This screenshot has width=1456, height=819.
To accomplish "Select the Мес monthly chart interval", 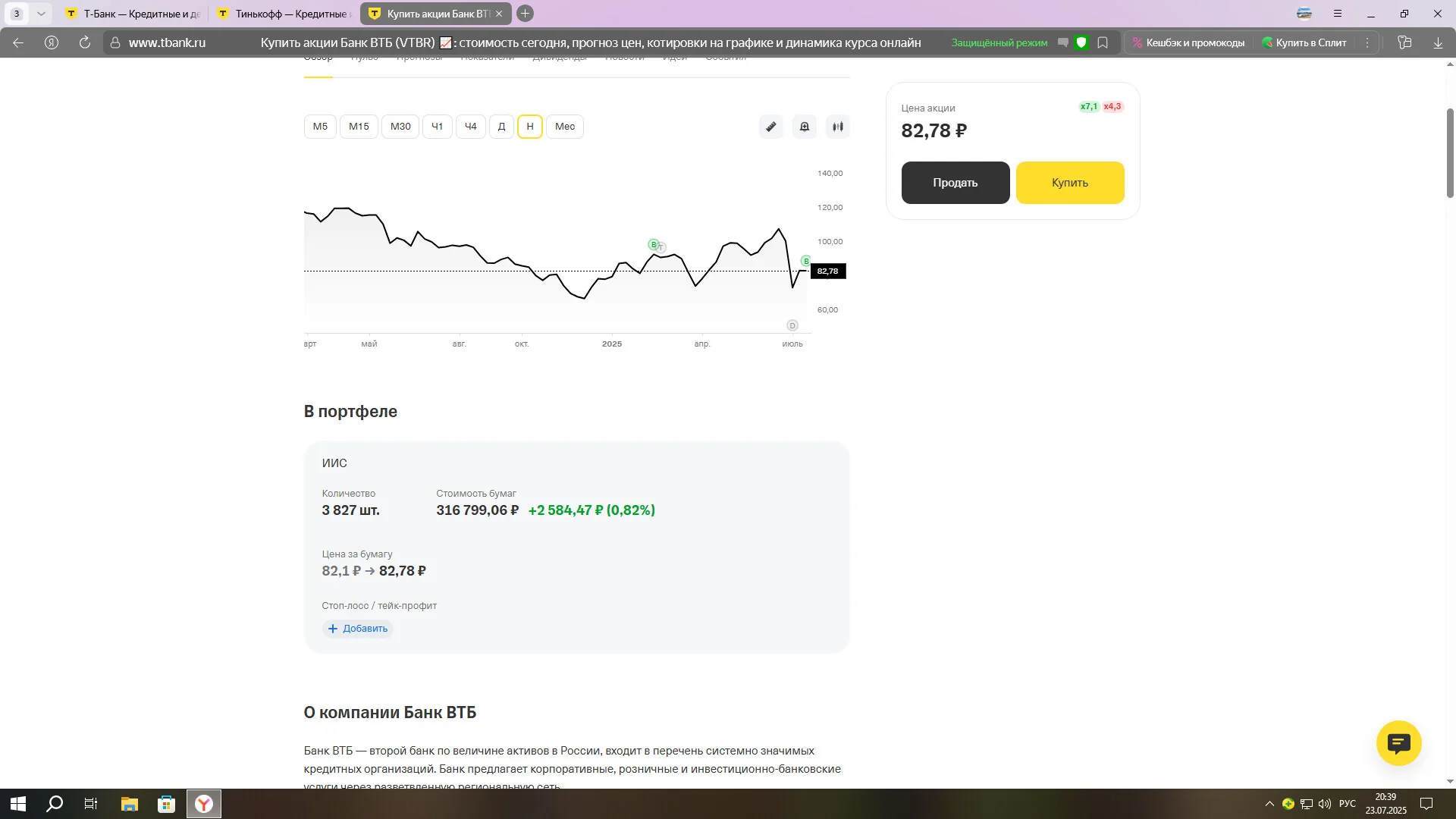I will [x=565, y=127].
